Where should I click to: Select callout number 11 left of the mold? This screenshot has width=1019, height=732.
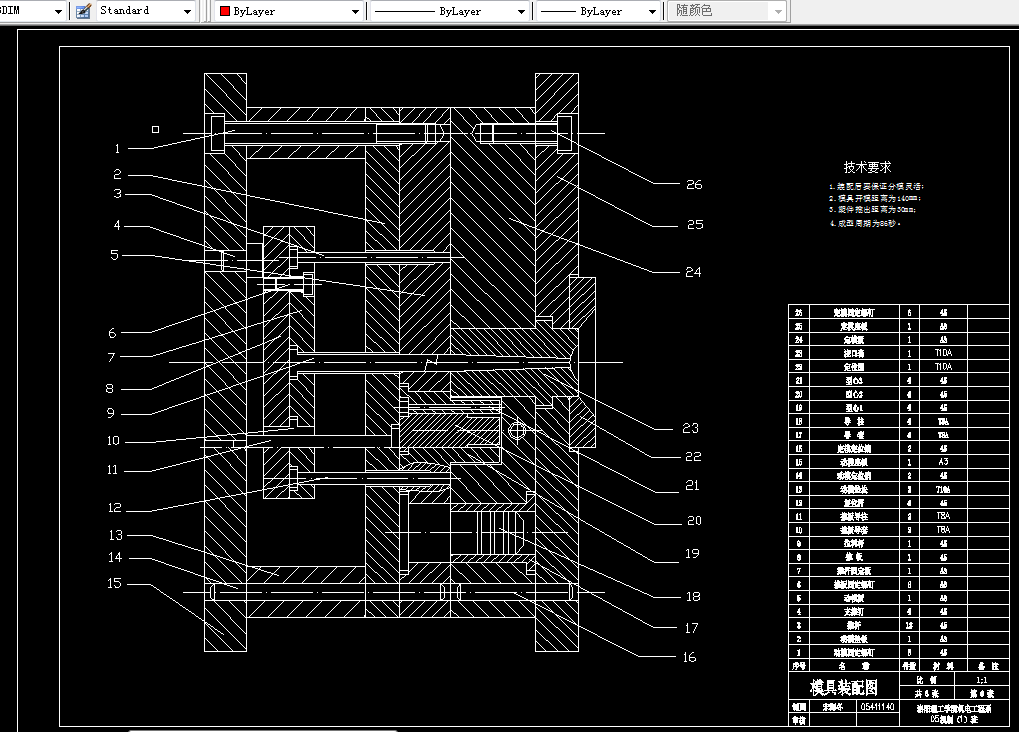tap(112, 470)
